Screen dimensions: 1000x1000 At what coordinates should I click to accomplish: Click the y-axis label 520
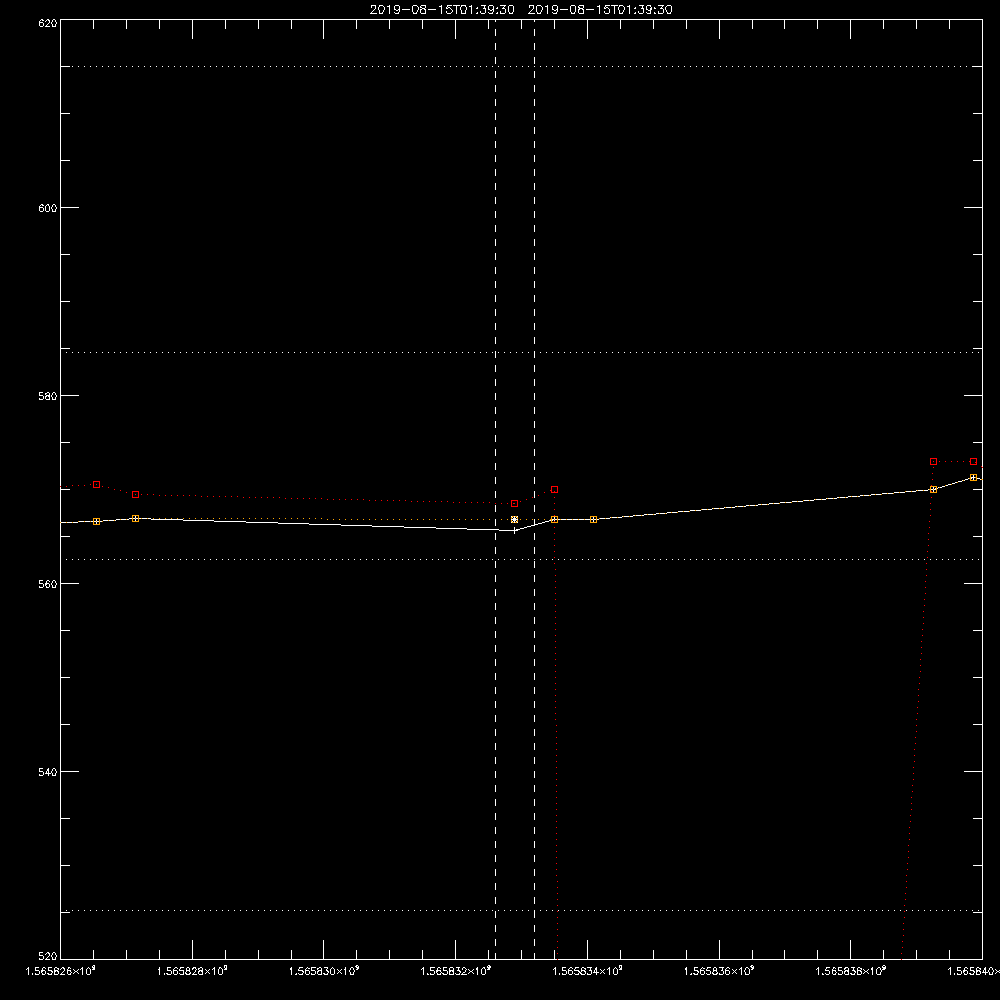click(48, 956)
